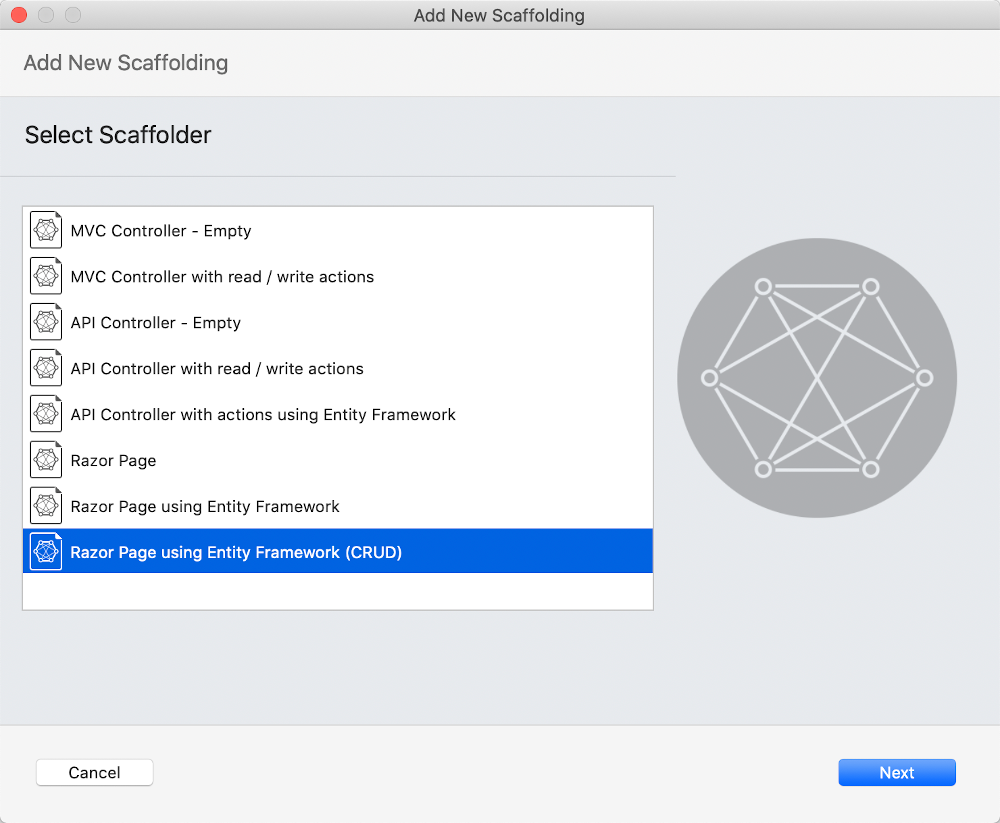Click the Select Scaffolder heading
1000x823 pixels.
pyautogui.click(x=117, y=134)
